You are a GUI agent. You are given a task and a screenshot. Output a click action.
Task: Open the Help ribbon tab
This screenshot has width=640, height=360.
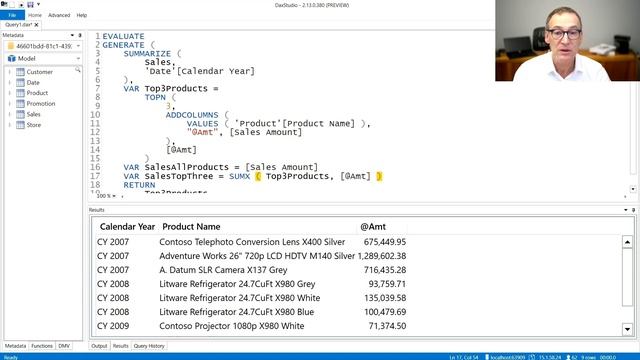82,15
